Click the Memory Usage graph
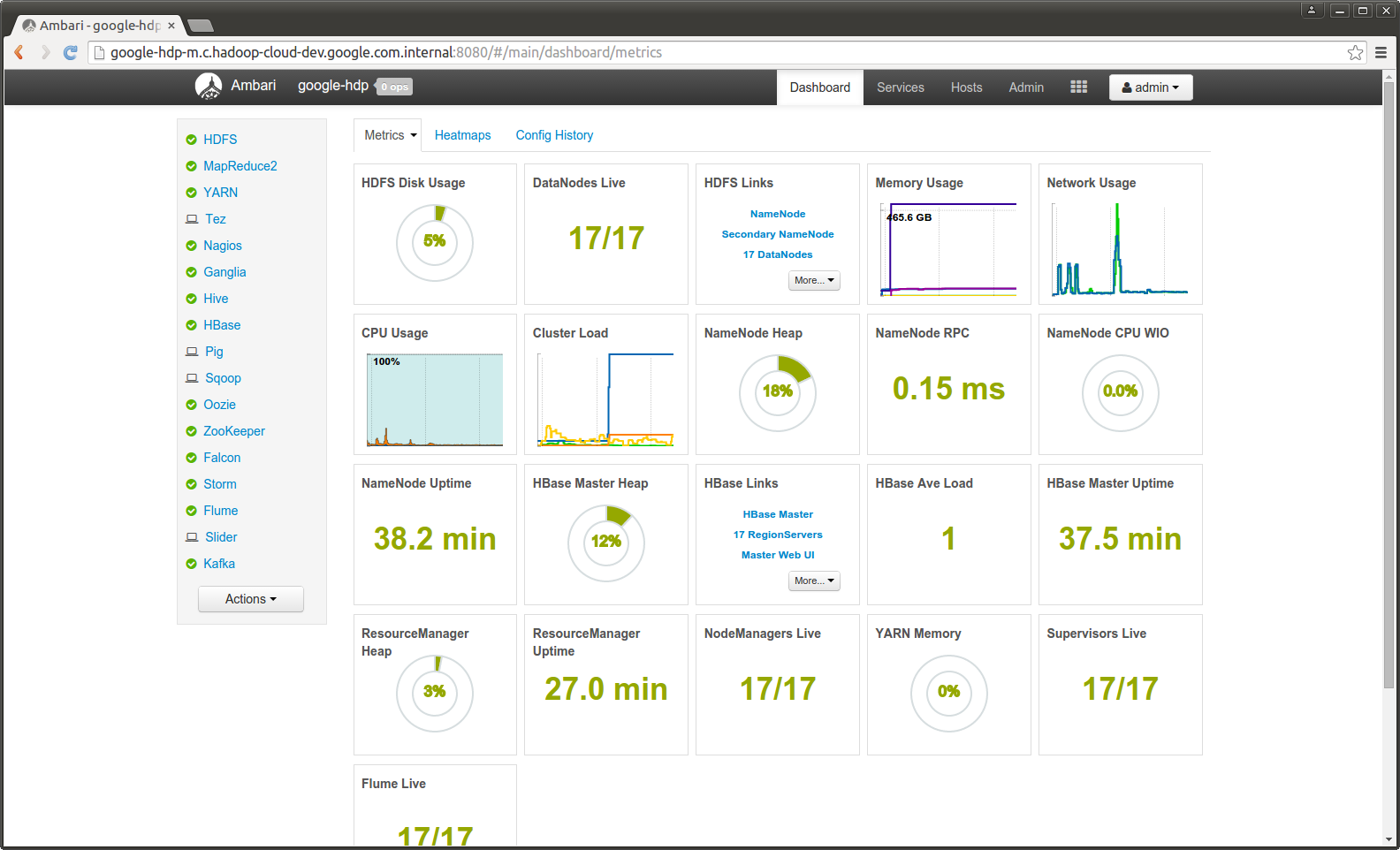Viewport: 1400px width, 850px height. tap(948, 249)
